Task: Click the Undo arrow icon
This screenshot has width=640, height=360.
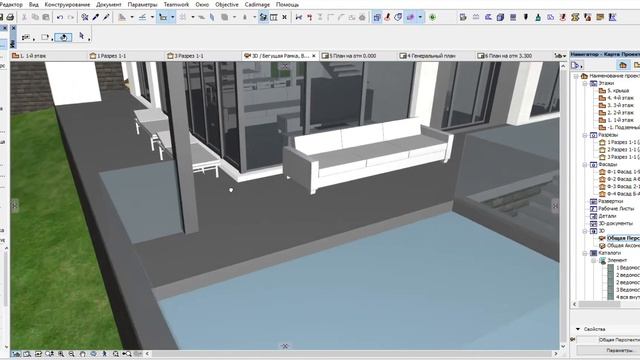Action: 60,17
